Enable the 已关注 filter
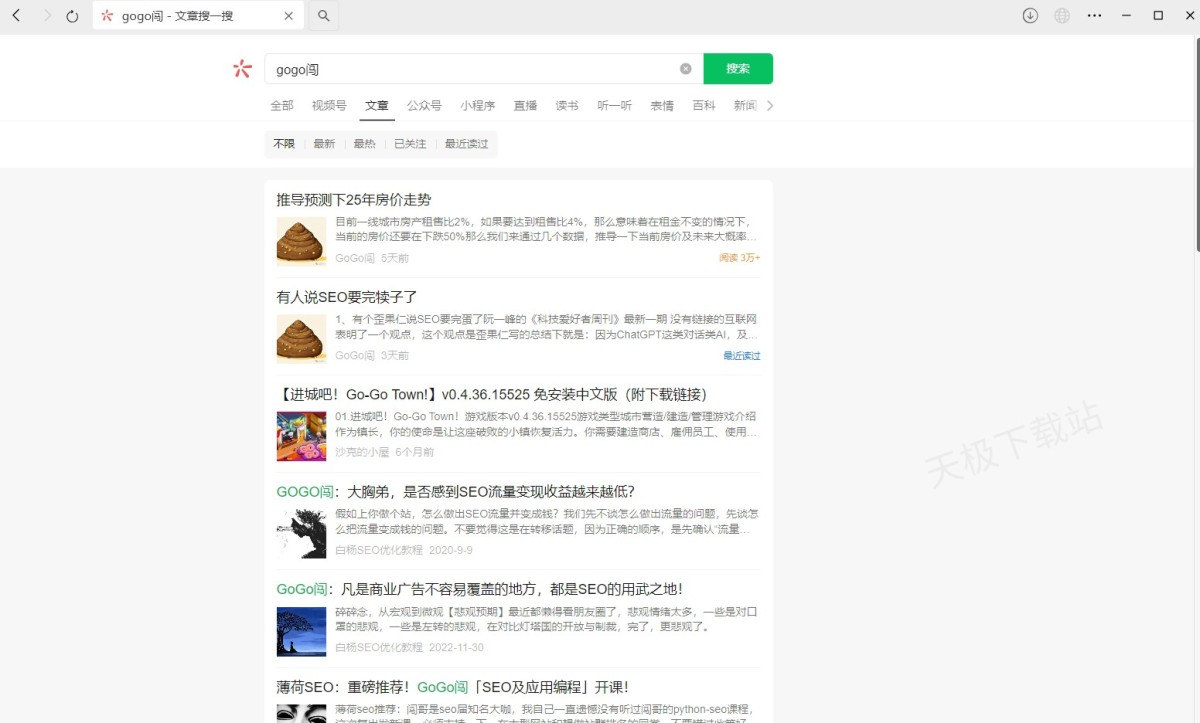The width and height of the screenshot is (1200, 723). pyautogui.click(x=410, y=144)
